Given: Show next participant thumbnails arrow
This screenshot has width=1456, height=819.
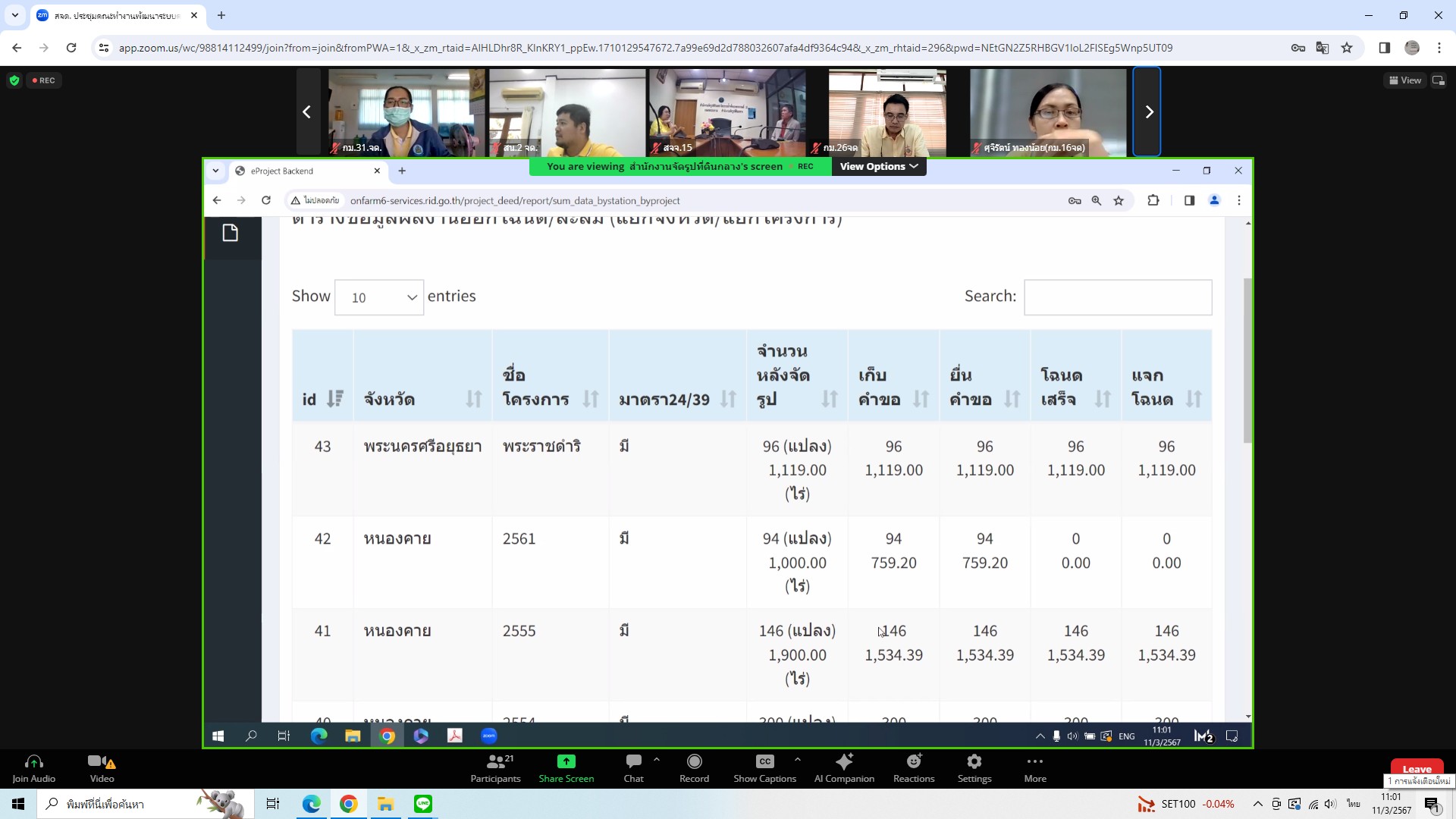Looking at the screenshot, I should (1148, 112).
